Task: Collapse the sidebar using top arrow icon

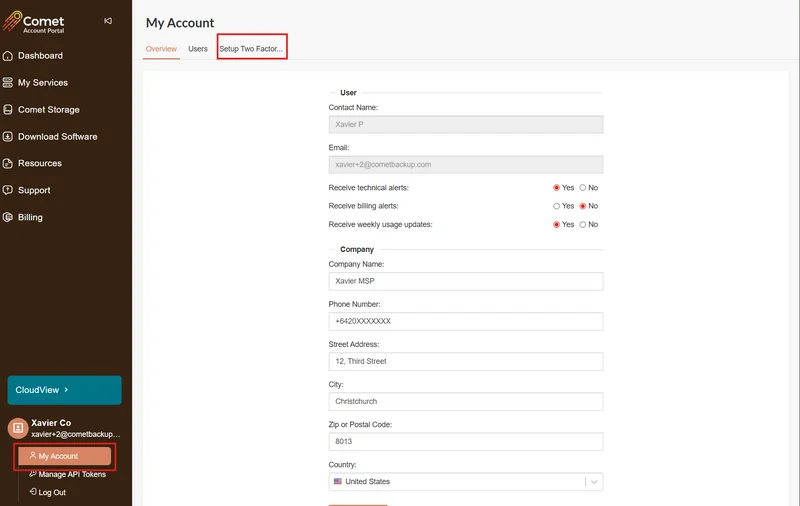Action: [x=108, y=21]
